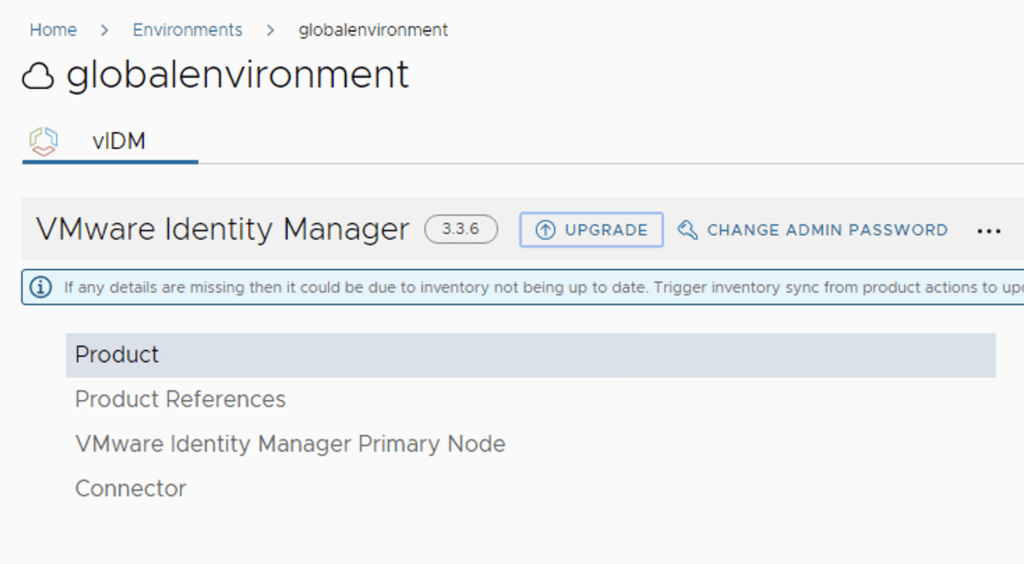Screen dimensions: 1024x564
Task: Click the cloud icon beside globalenvironment heading
Action: click(38, 76)
